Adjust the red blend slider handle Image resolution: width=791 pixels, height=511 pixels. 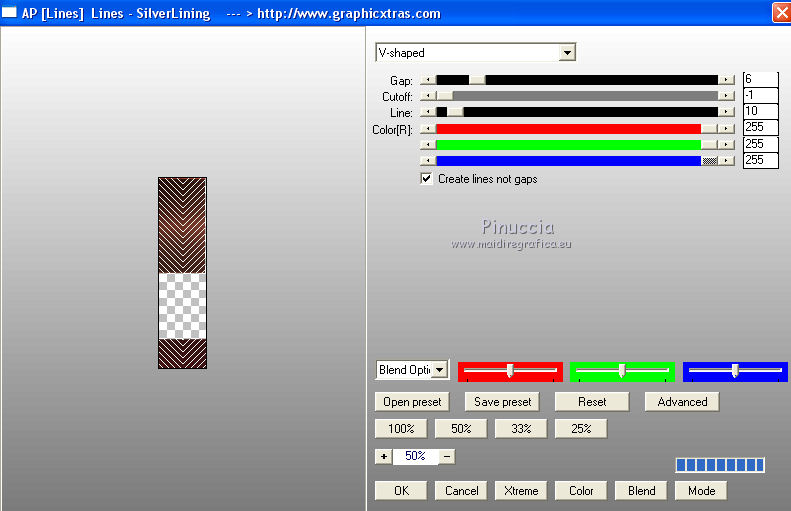(x=510, y=370)
